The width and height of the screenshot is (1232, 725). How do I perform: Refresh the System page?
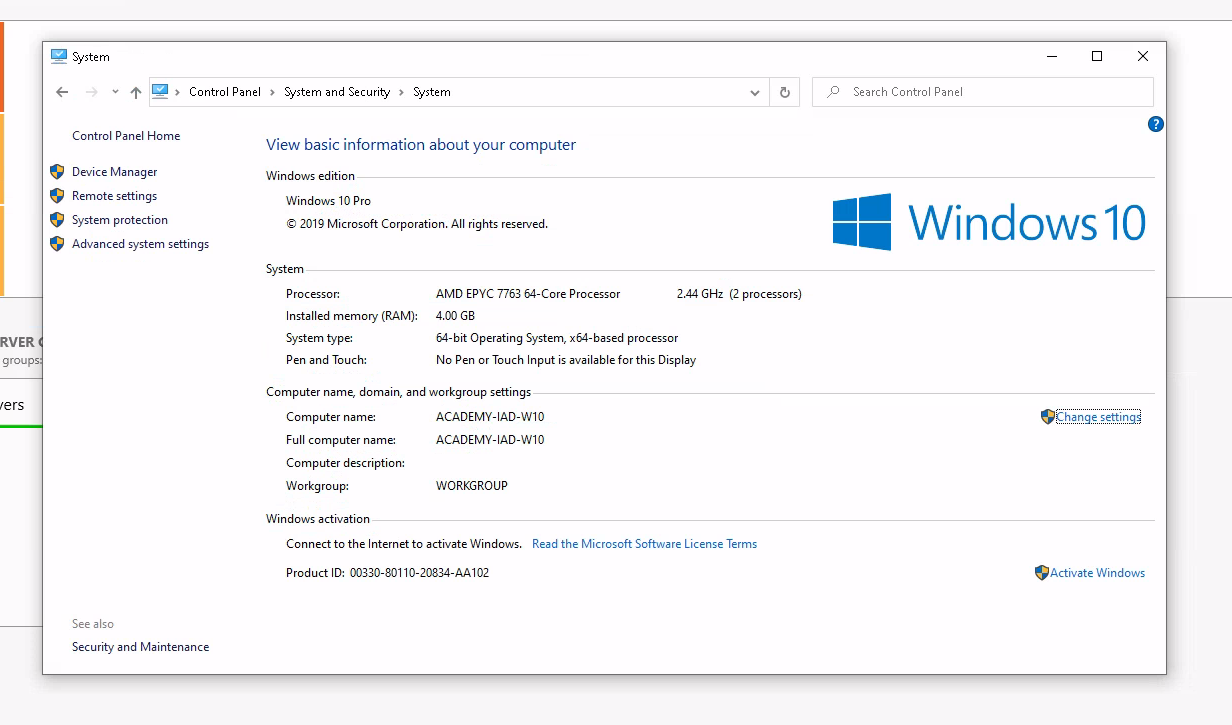pos(784,92)
